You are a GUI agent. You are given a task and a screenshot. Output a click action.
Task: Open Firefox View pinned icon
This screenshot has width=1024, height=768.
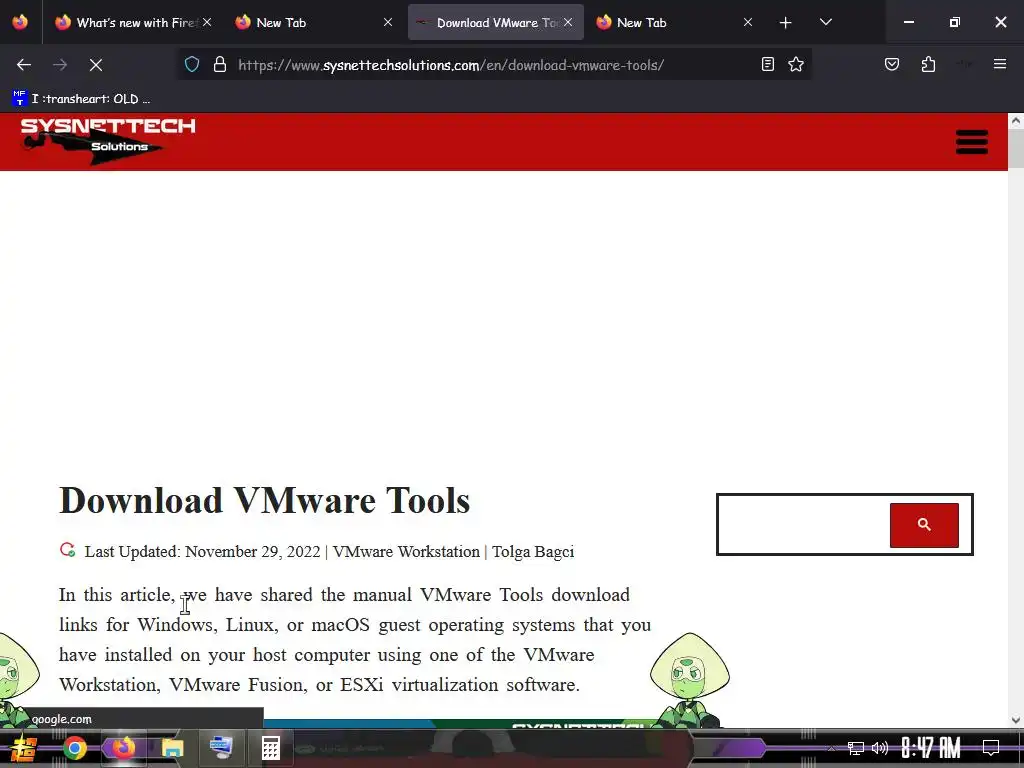click(x=20, y=22)
